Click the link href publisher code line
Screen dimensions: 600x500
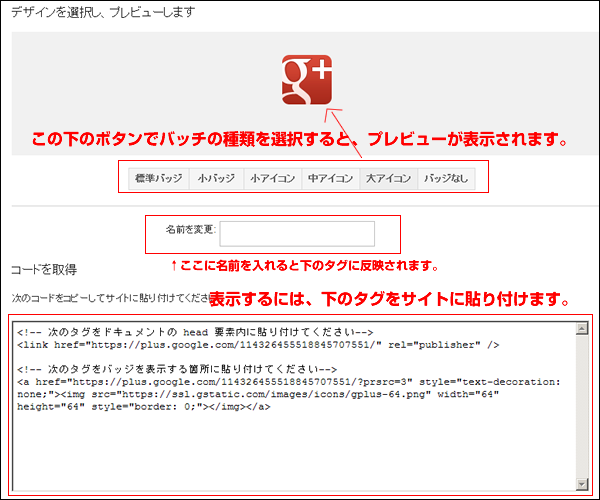(258, 345)
